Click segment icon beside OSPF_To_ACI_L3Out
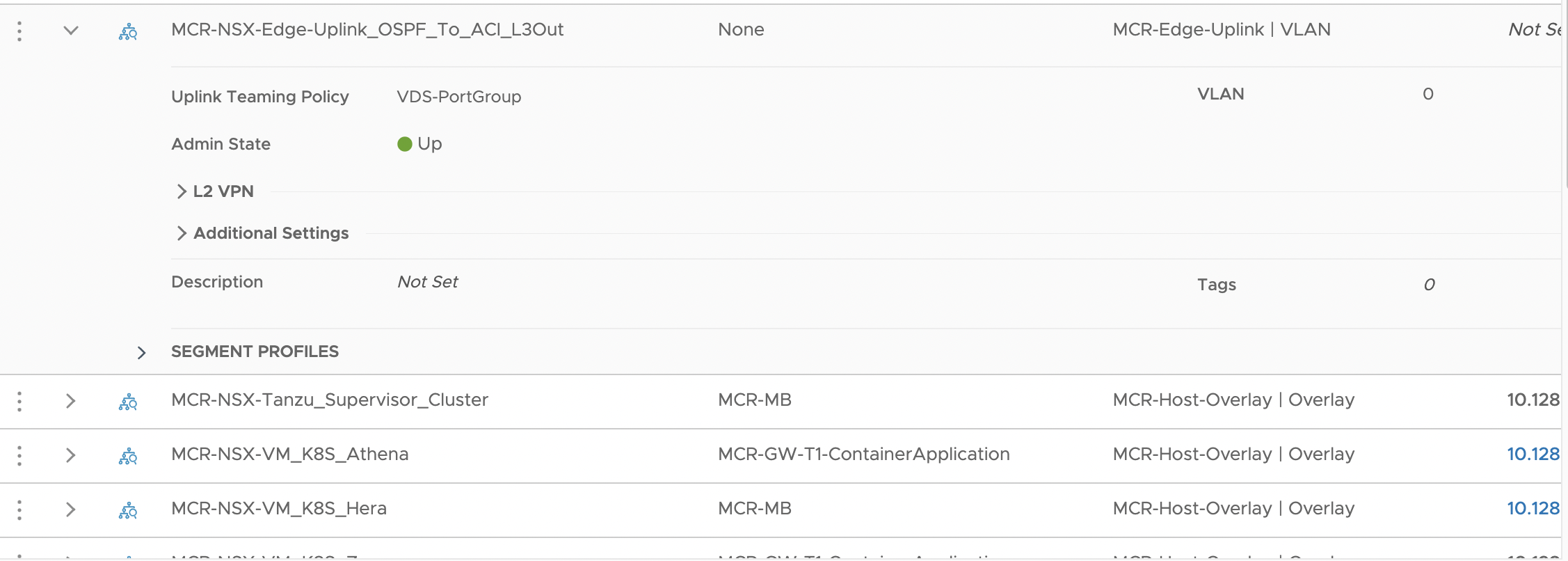The image size is (1568, 561). (x=128, y=31)
